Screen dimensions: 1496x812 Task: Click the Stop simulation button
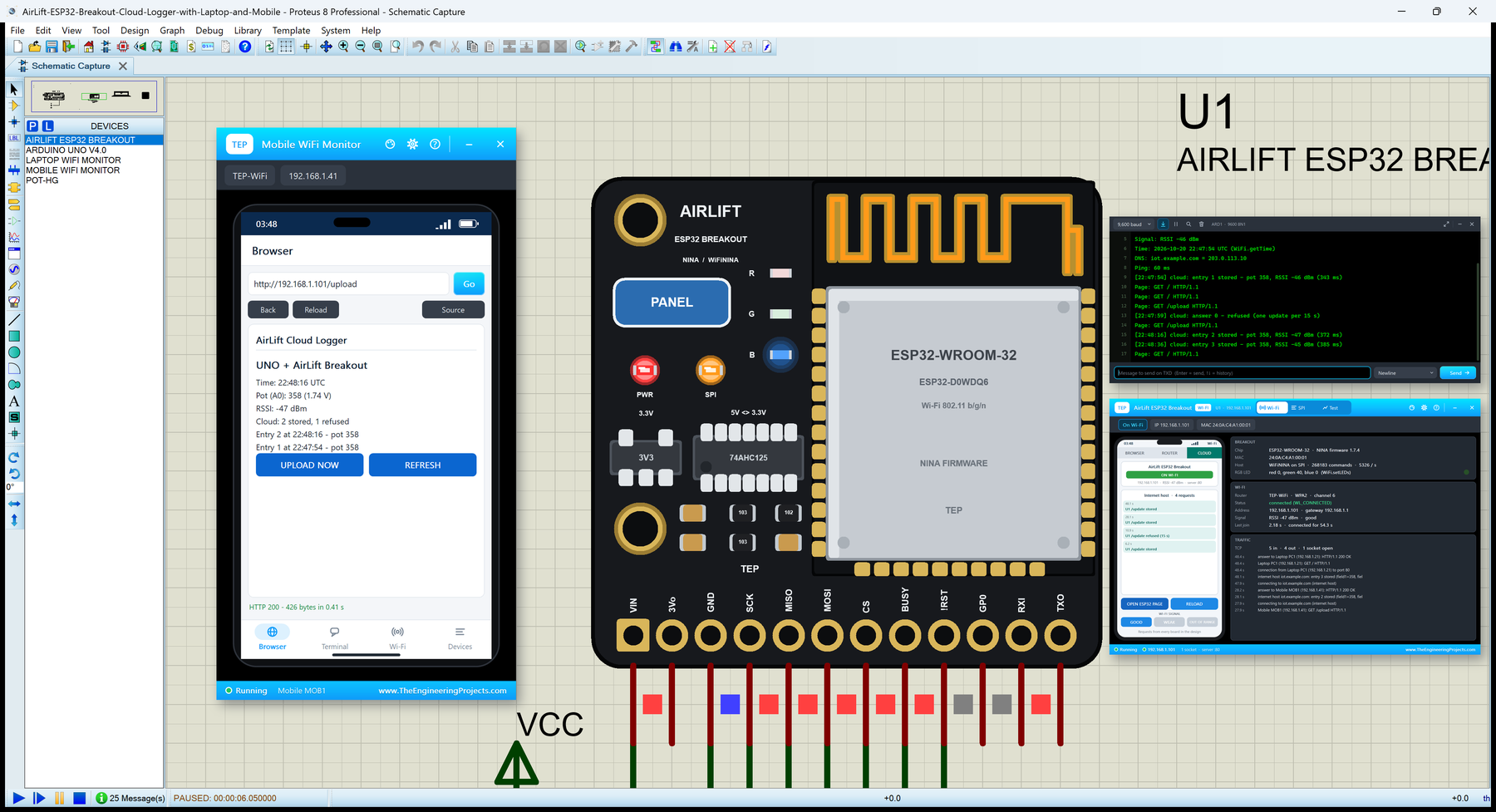coord(80,798)
